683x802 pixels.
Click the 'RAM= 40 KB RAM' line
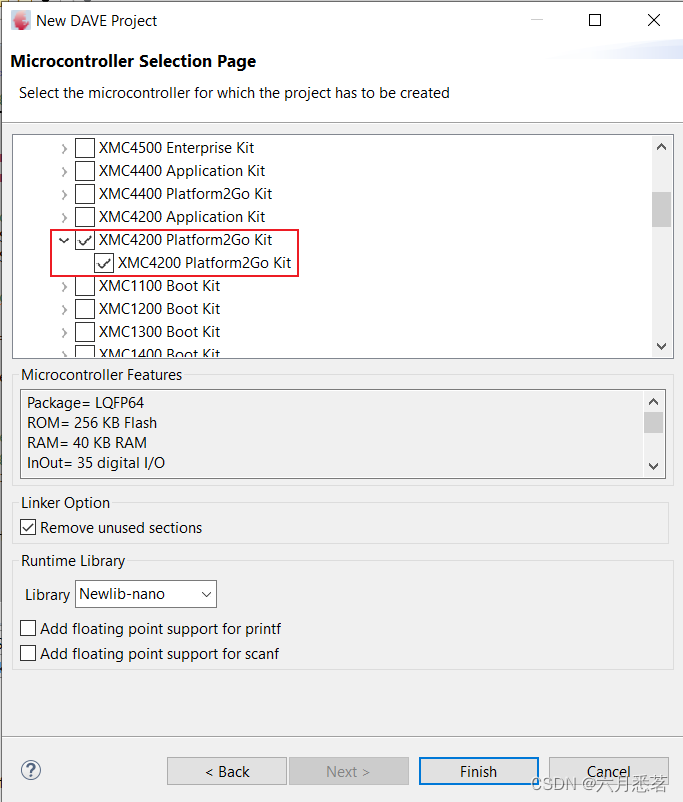(x=87, y=443)
